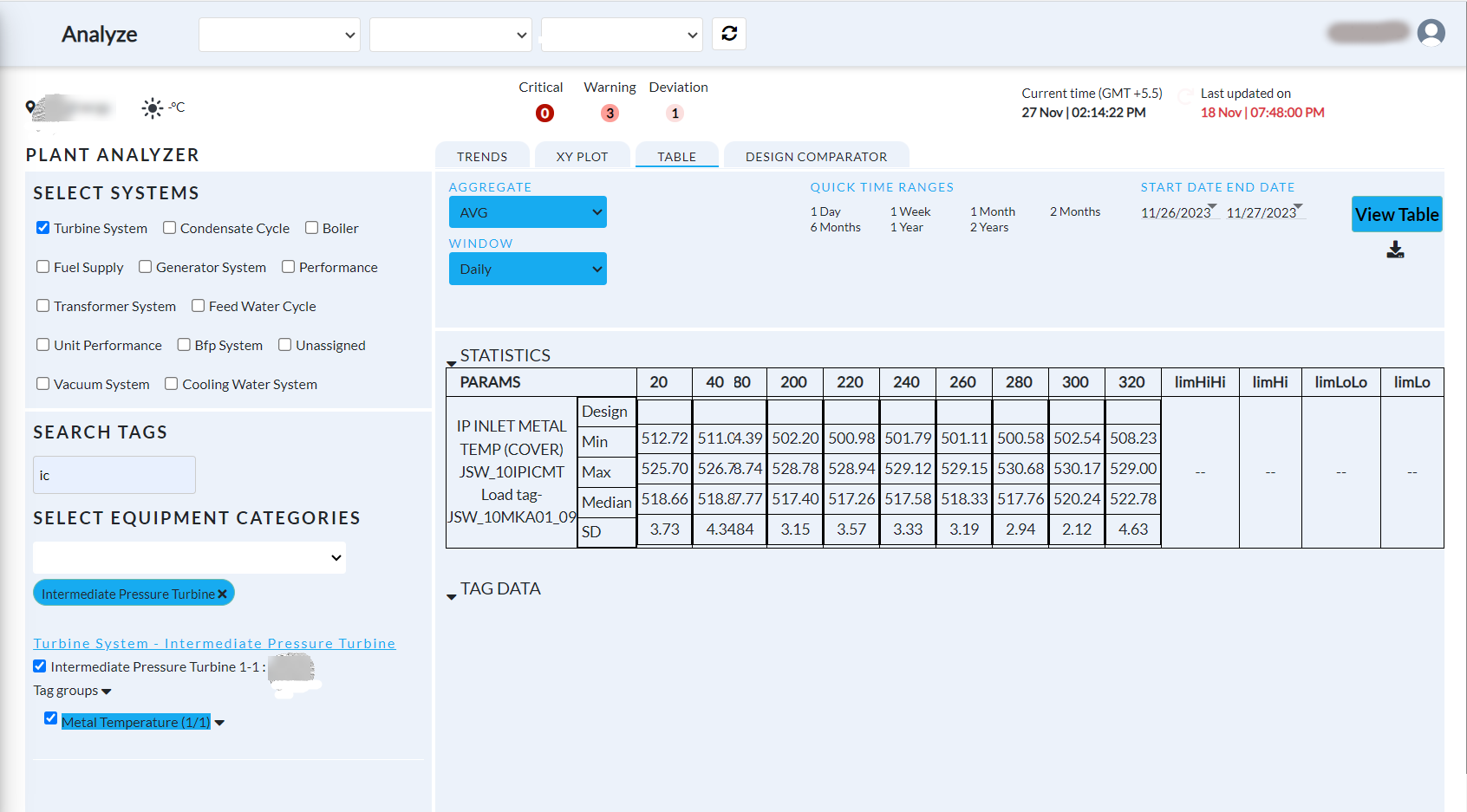Open the WINDOW Daily dropdown
1467x812 pixels.
coord(527,269)
